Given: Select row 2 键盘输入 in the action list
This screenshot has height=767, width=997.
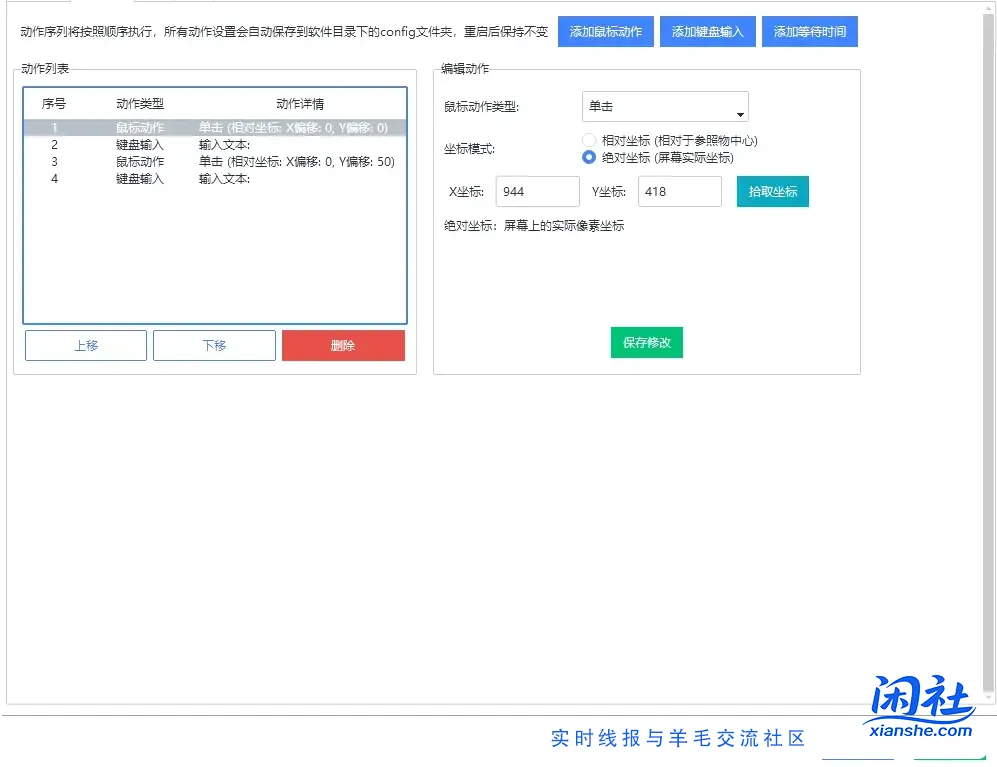Looking at the screenshot, I should click(x=140, y=145).
